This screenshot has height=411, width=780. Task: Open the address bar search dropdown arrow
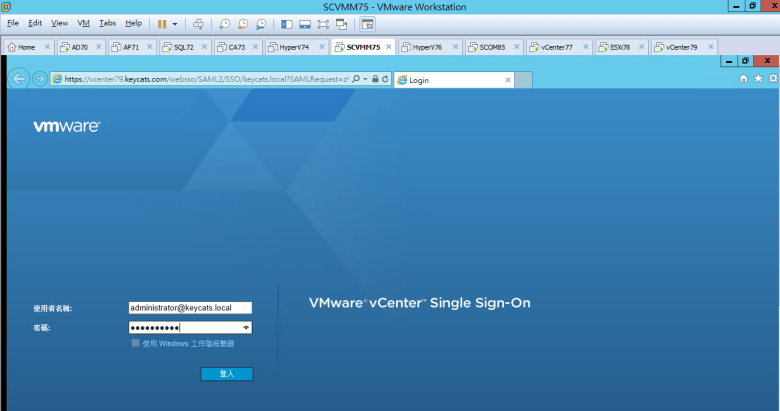point(364,79)
